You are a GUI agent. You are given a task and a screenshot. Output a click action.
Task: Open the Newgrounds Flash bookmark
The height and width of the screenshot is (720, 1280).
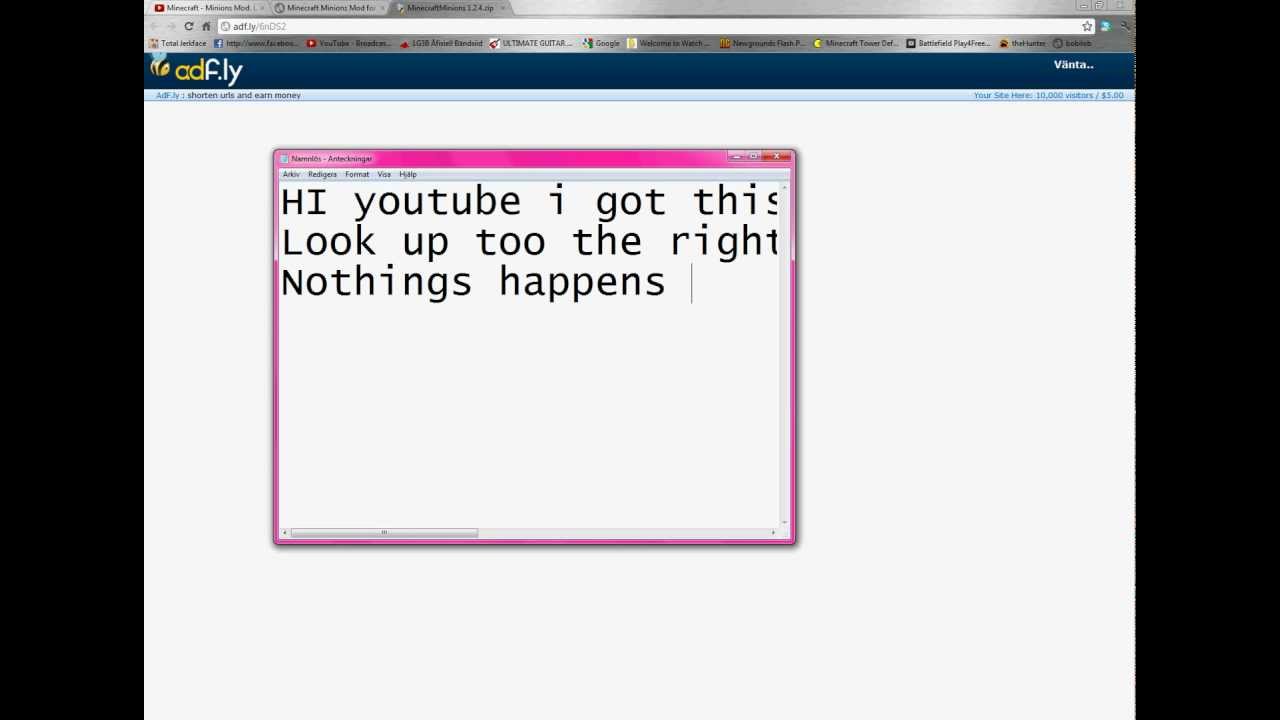click(x=762, y=43)
